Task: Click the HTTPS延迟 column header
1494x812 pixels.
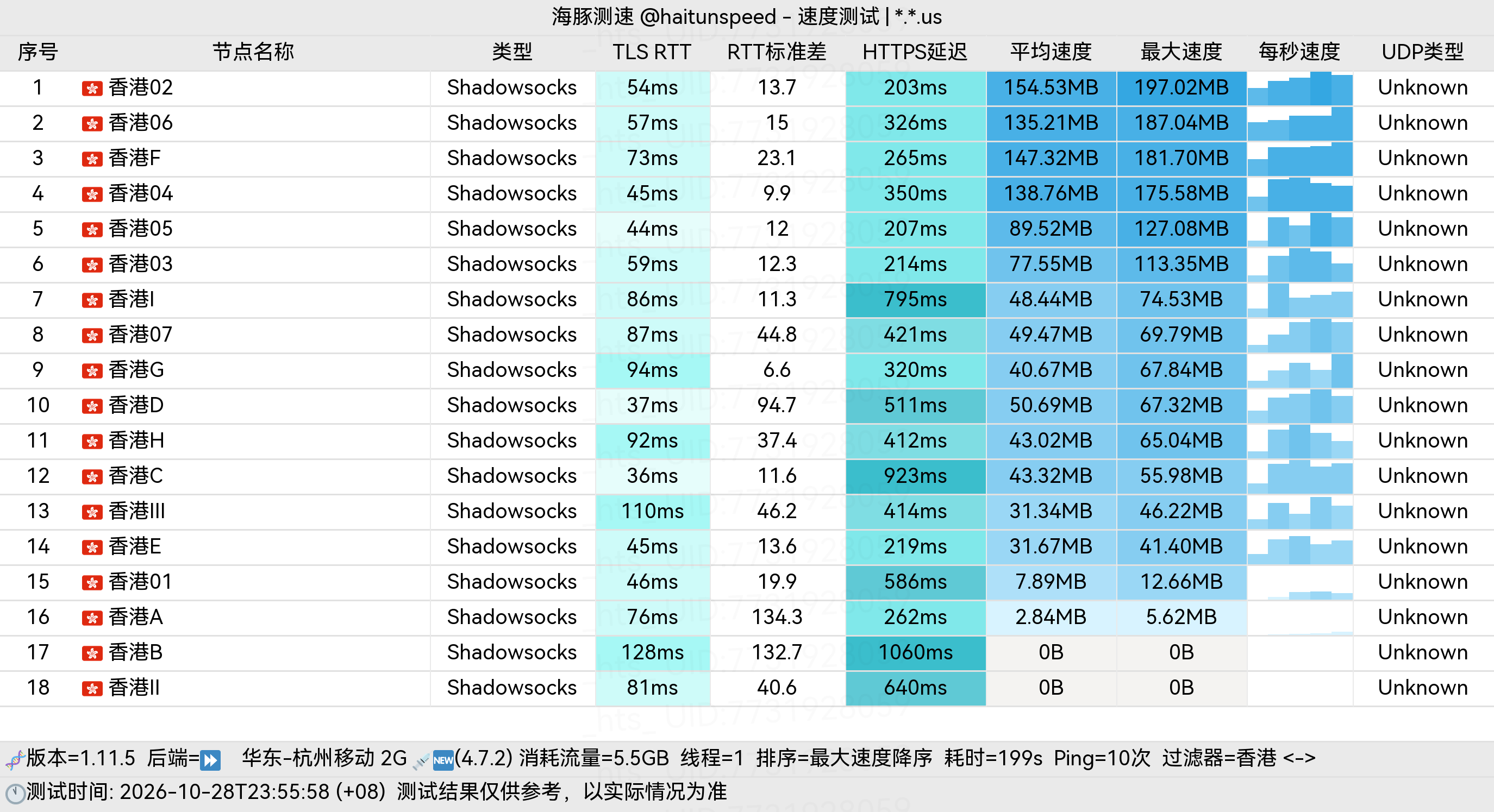Action: (x=915, y=52)
